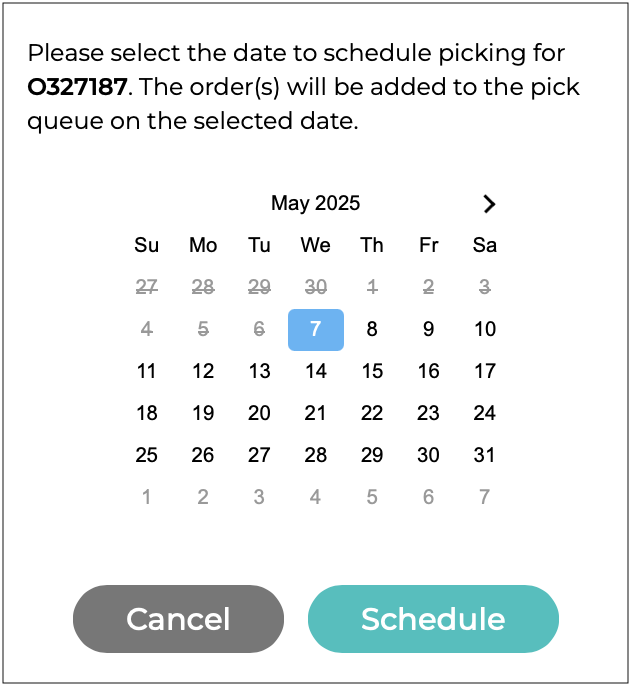Choose Wednesday May 28
Viewport: 630px width, 688px height.
[x=316, y=455]
